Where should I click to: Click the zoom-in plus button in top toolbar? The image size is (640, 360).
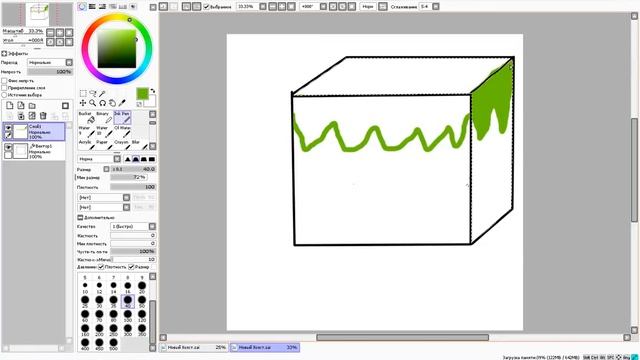(x=282, y=7)
